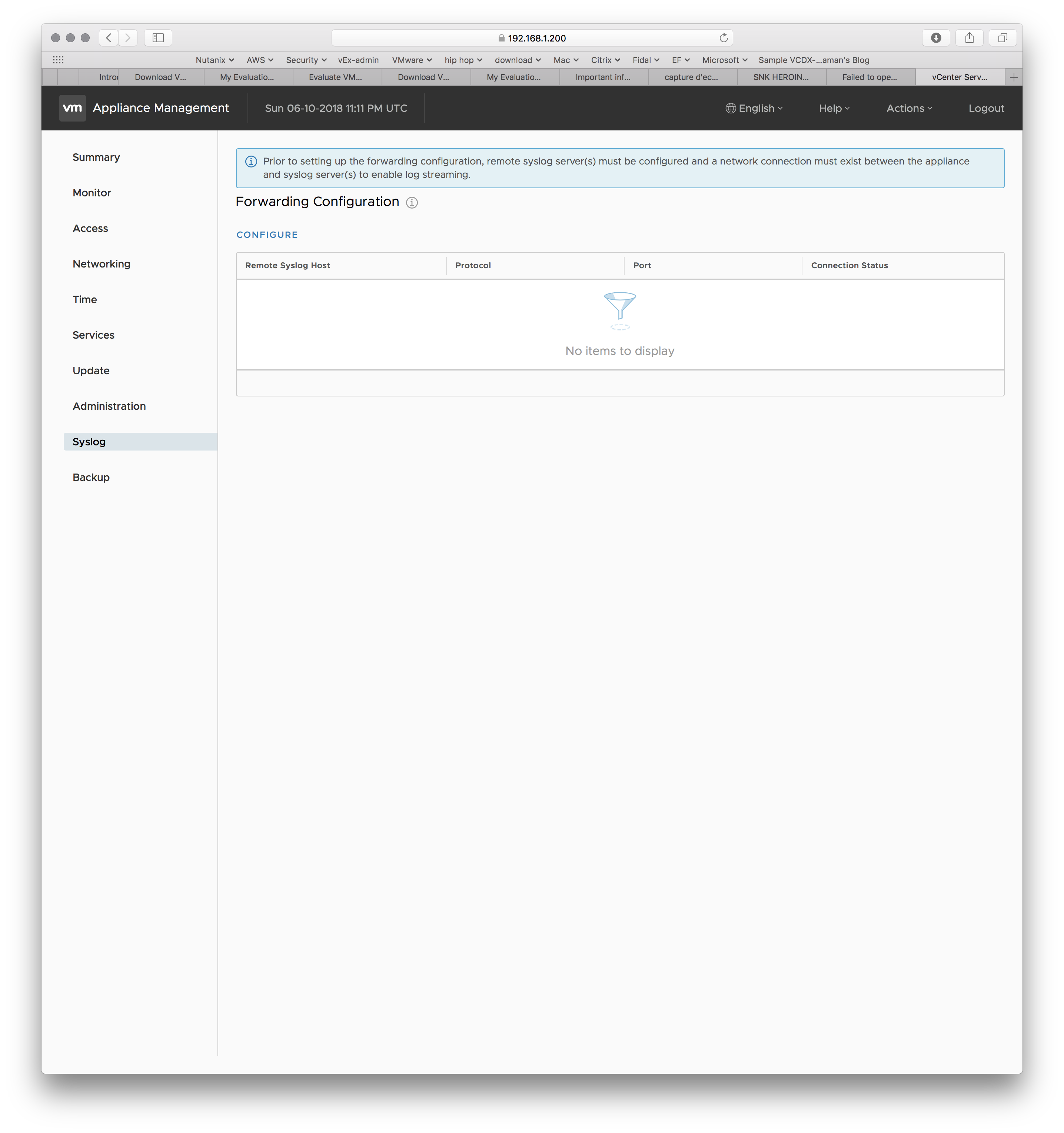Open the Safari downloads icon

pyautogui.click(x=935, y=38)
